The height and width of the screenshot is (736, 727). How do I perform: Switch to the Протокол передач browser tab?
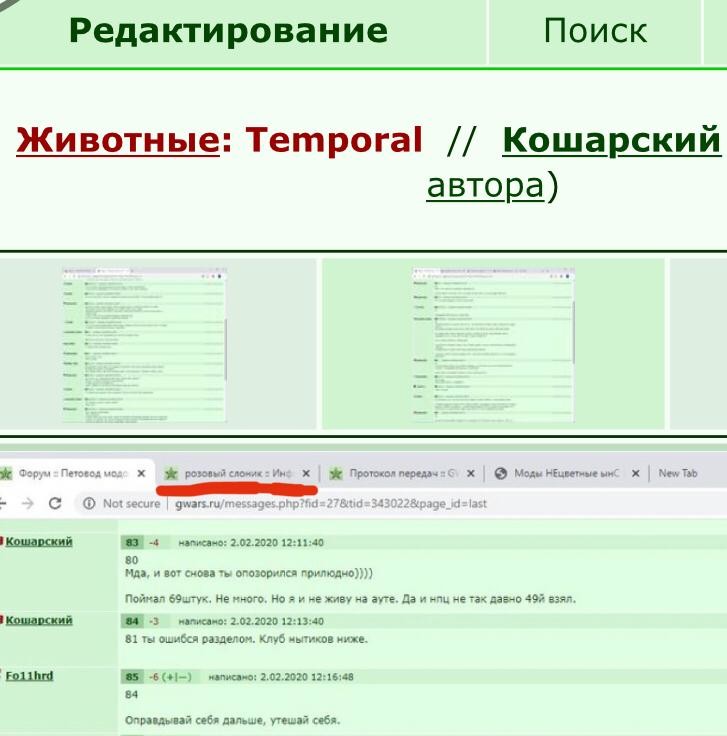tap(403, 473)
